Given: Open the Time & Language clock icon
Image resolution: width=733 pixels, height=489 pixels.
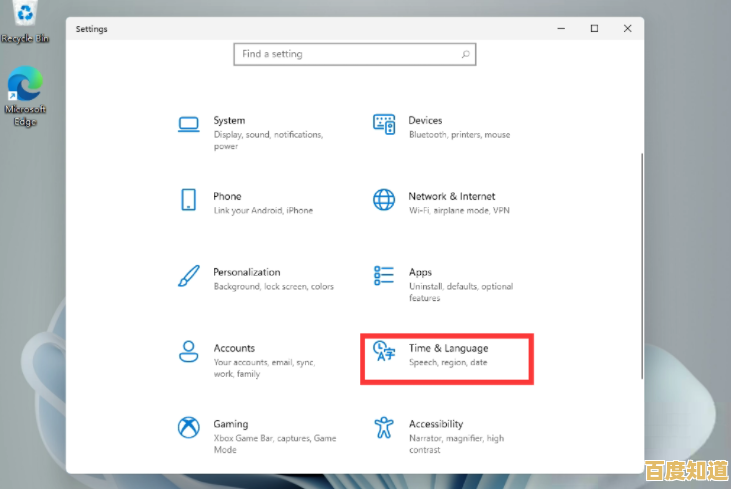Looking at the screenshot, I should coord(383,351).
